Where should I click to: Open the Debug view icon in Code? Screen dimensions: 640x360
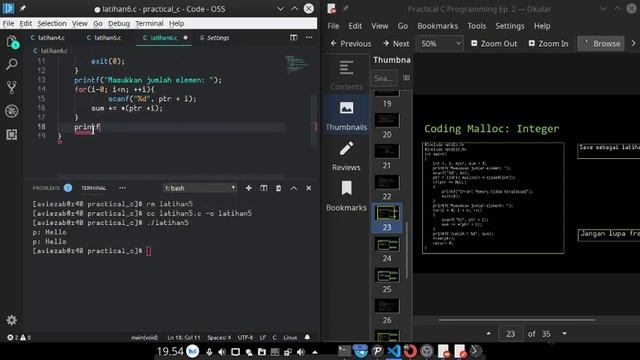[12, 111]
